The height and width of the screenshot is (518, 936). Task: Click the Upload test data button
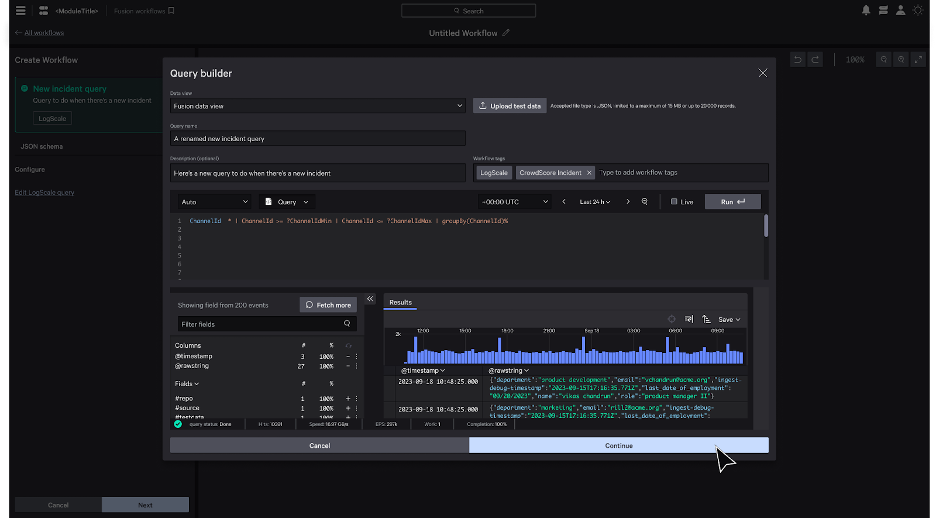click(x=510, y=105)
